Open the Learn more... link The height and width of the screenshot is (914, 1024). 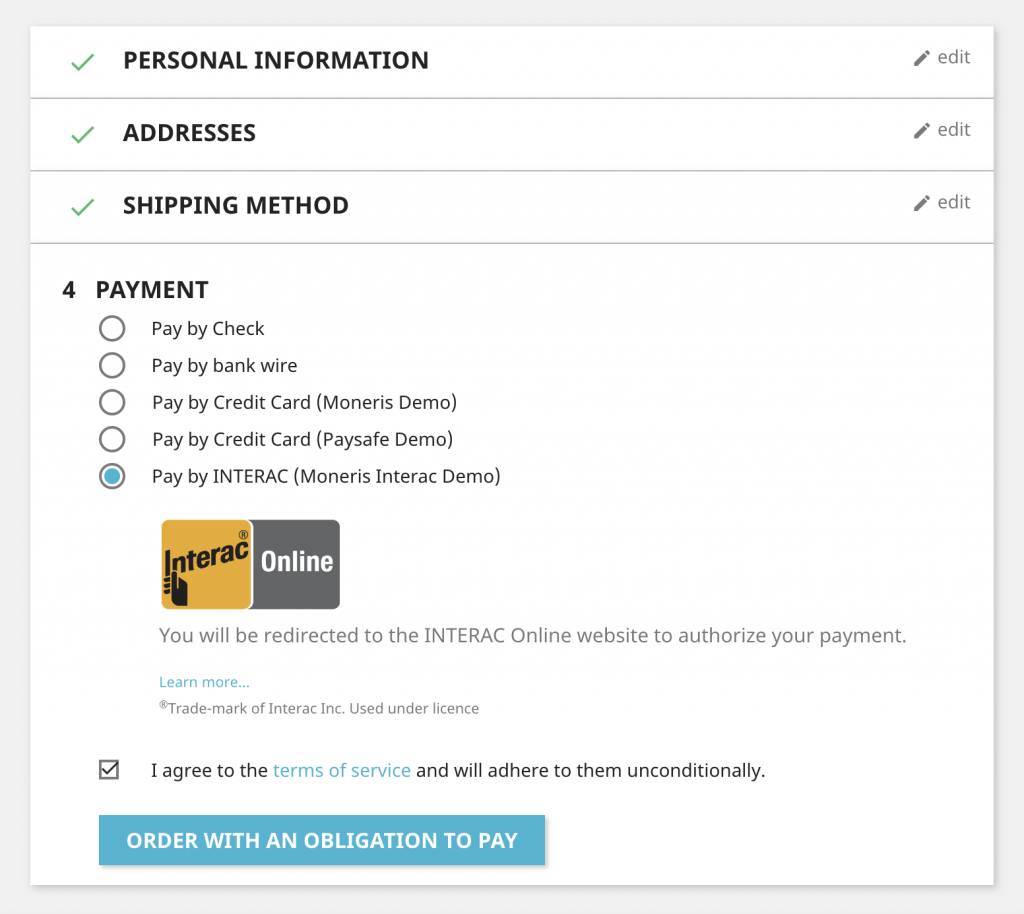[204, 682]
